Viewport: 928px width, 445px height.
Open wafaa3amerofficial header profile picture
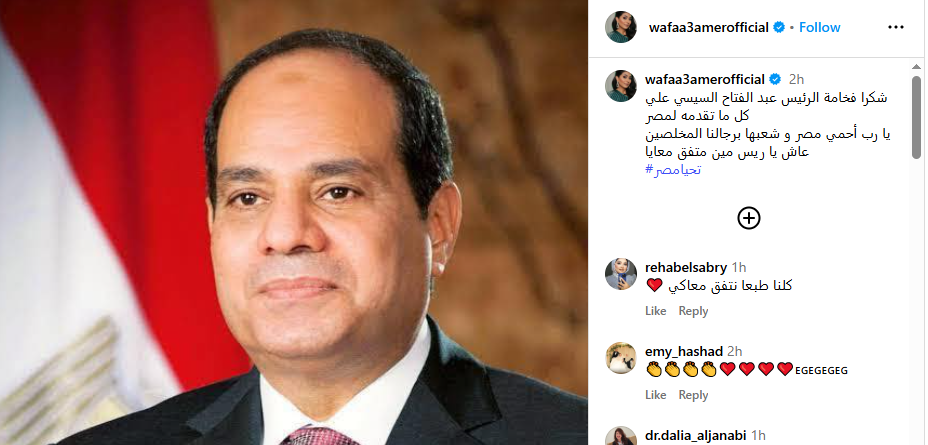621,27
